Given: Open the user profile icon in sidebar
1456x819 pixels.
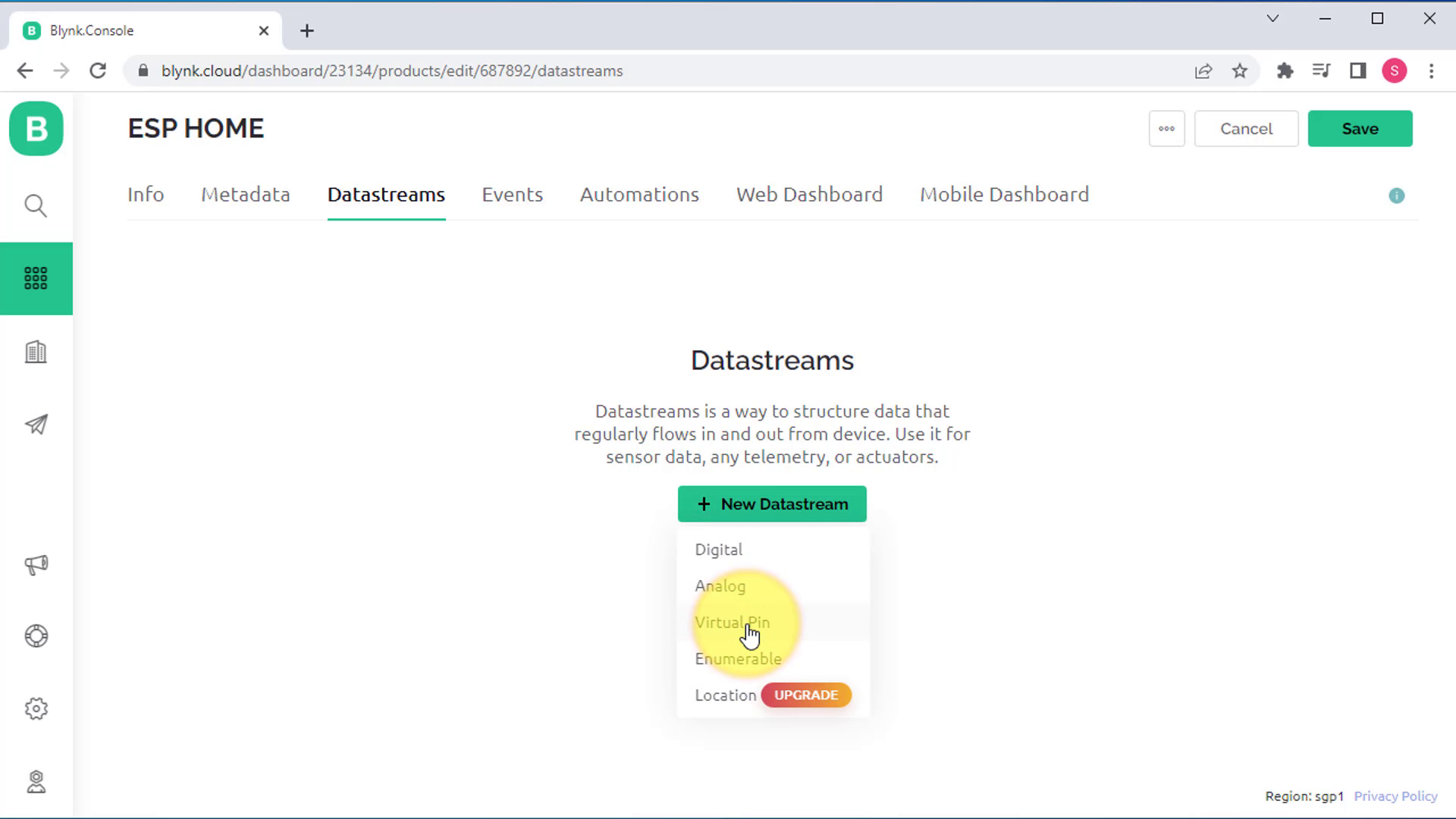Looking at the screenshot, I should (x=36, y=781).
